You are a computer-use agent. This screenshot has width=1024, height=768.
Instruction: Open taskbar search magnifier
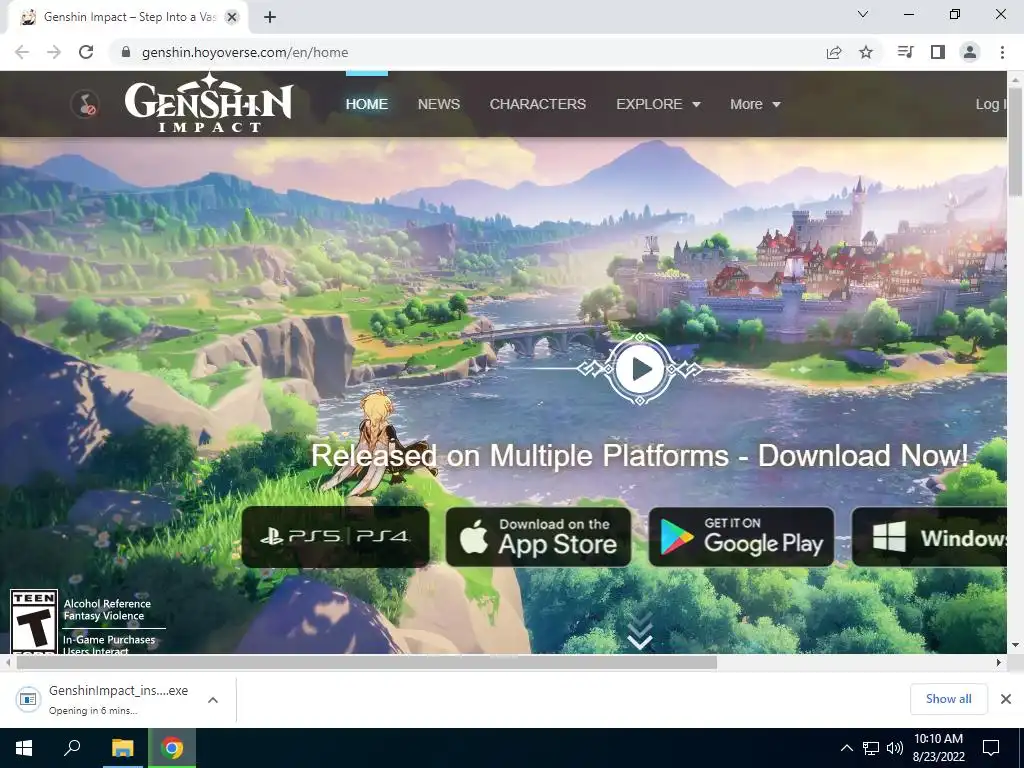click(x=72, y=748)
